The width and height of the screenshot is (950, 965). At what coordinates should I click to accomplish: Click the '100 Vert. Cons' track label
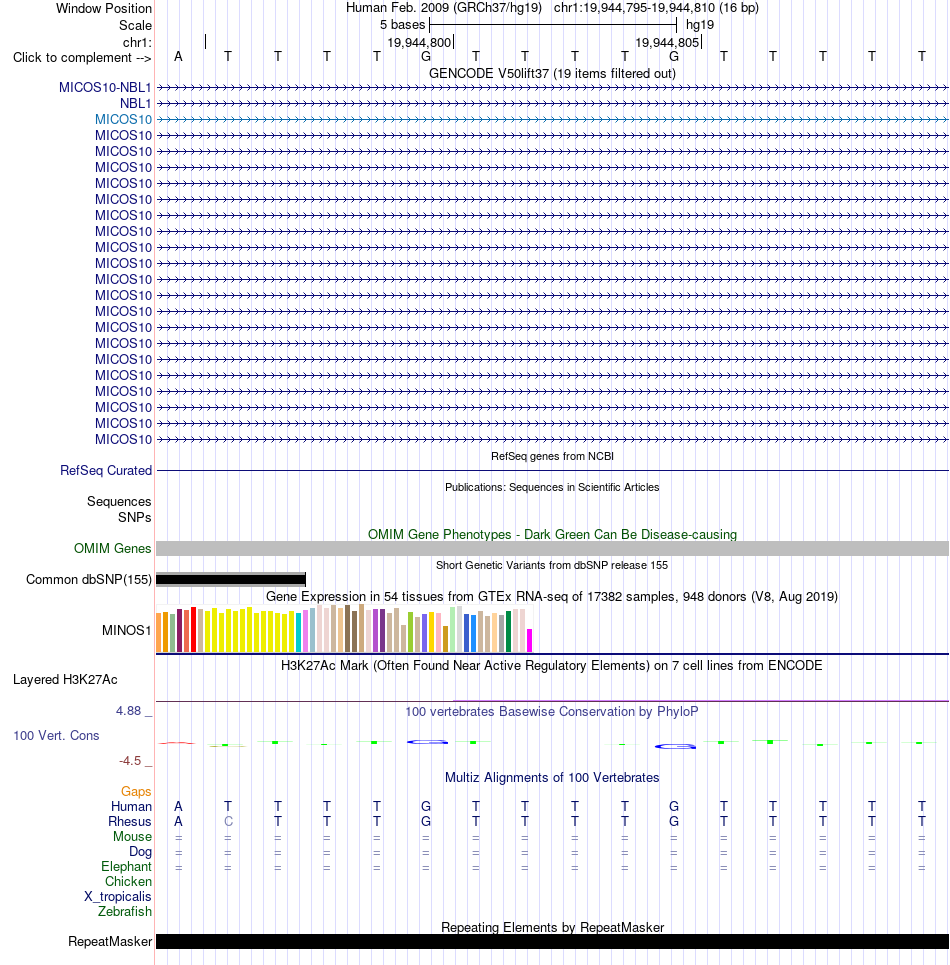point(56,735)
